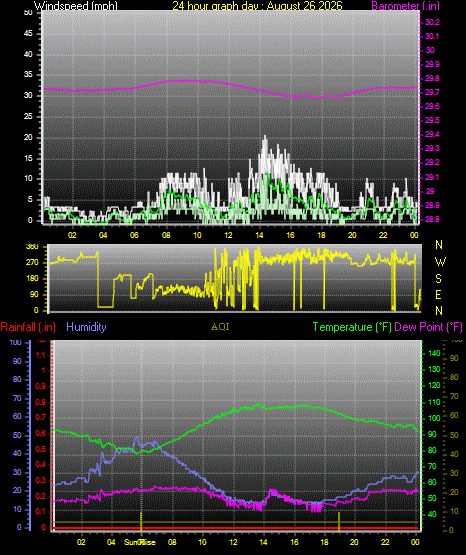Click the "120" temperature axis value
Image resolution: width=466 pixels, height=555 pixels.
pos(434,385)
